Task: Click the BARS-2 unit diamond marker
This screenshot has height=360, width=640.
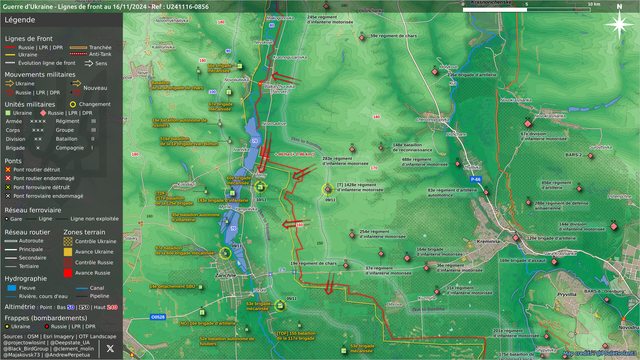Action: click(x=590, y=156)
